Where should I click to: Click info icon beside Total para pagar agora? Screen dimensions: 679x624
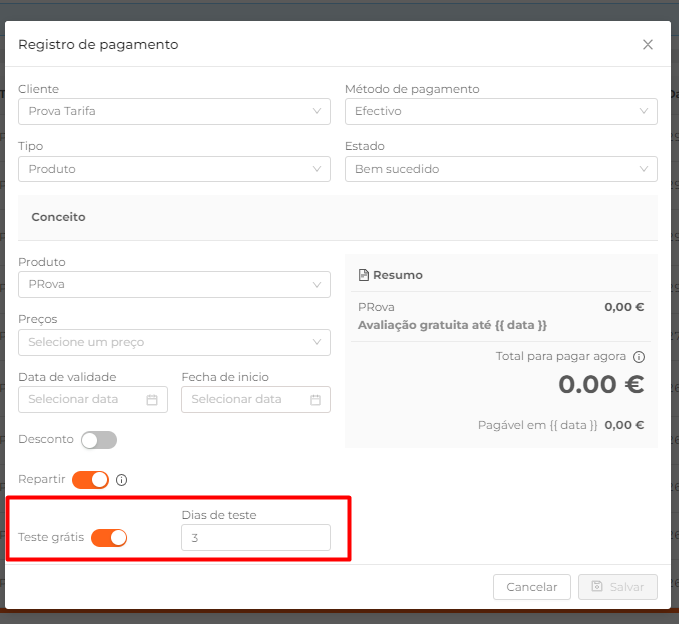click(639, 357)
